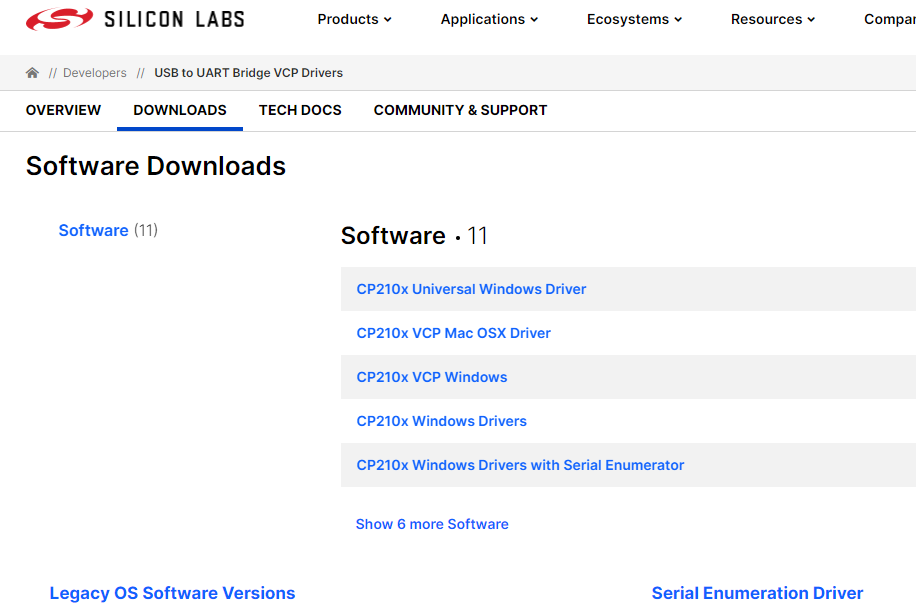
Task: Click the Software Downloads heading
Action: click(x=156, y=166)
